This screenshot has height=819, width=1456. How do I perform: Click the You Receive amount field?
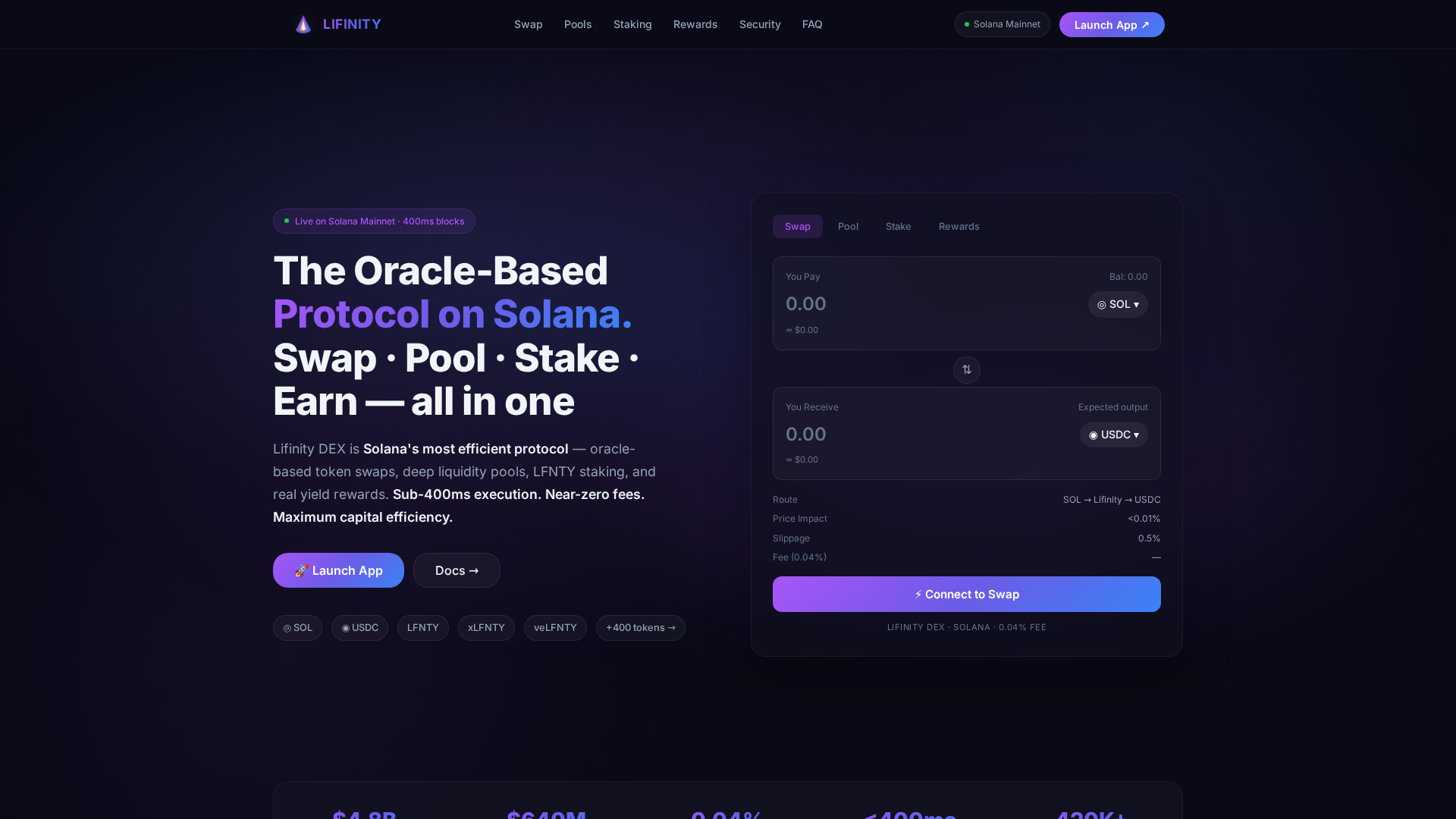tap(928, 435)
